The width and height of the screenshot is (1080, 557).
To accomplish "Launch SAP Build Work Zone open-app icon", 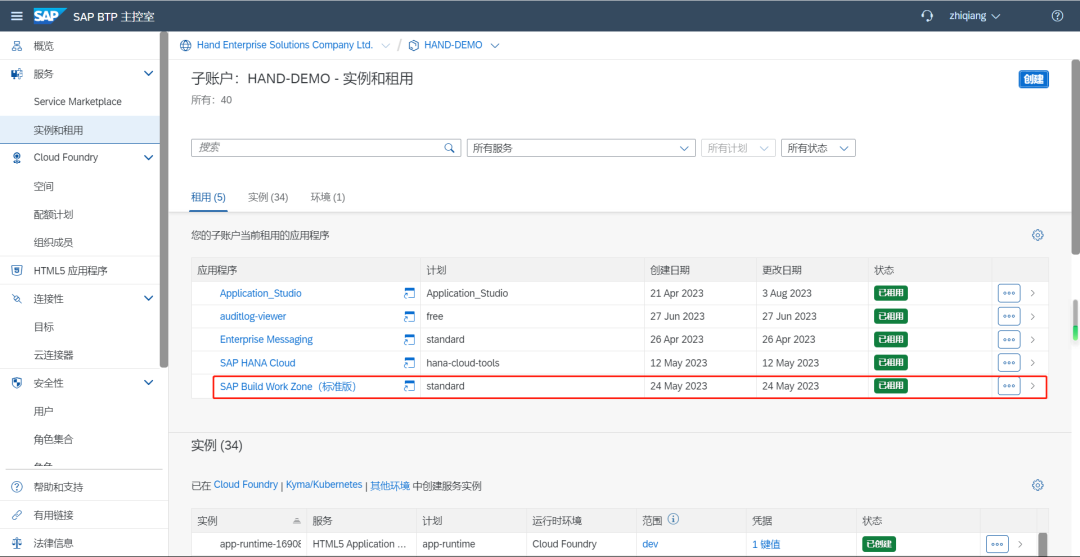I will (409, 386).
